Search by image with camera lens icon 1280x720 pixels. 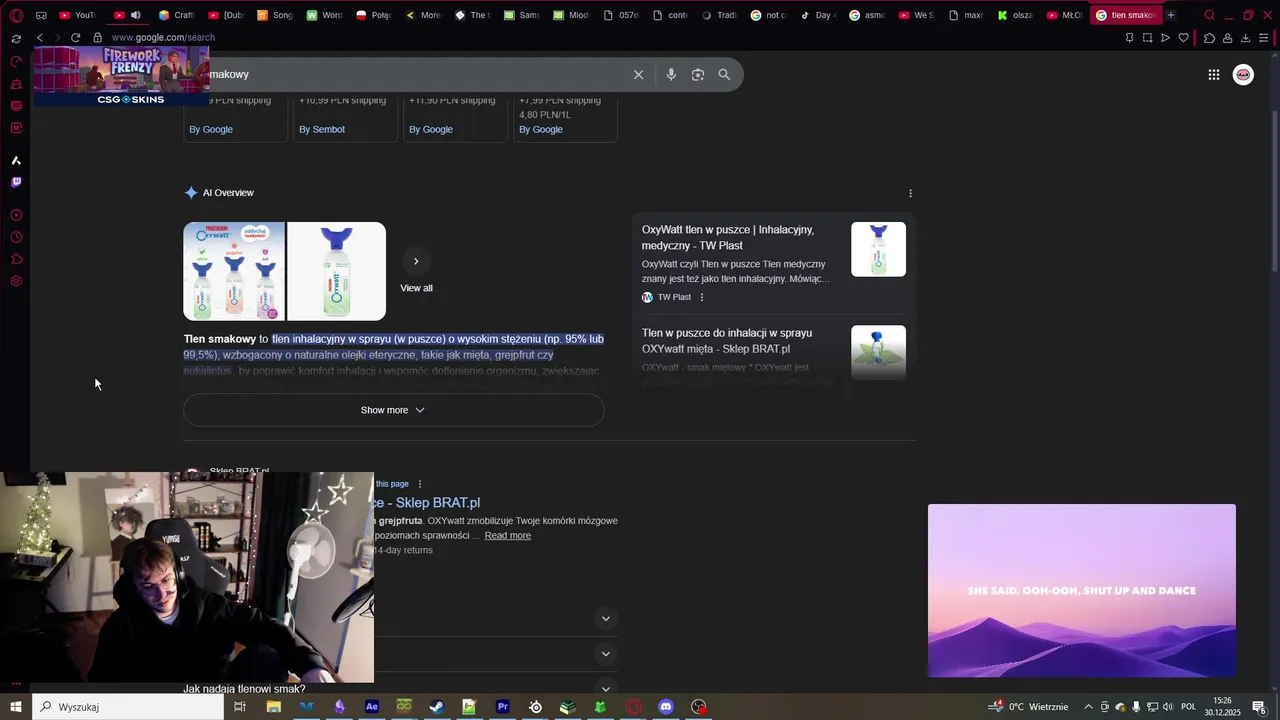[x=698, y=75]
